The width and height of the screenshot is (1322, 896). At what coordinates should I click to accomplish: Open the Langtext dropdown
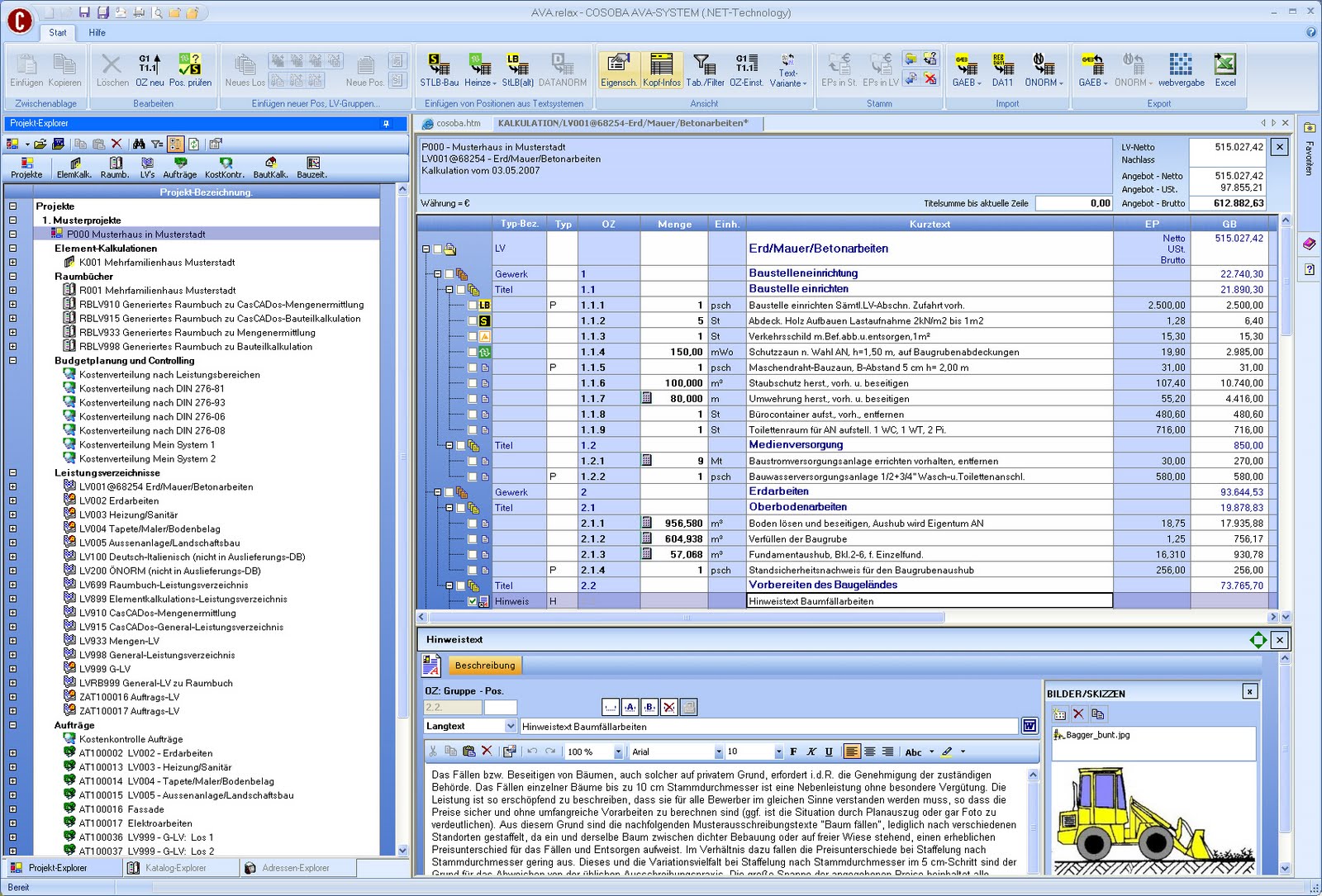pos(510,727)
